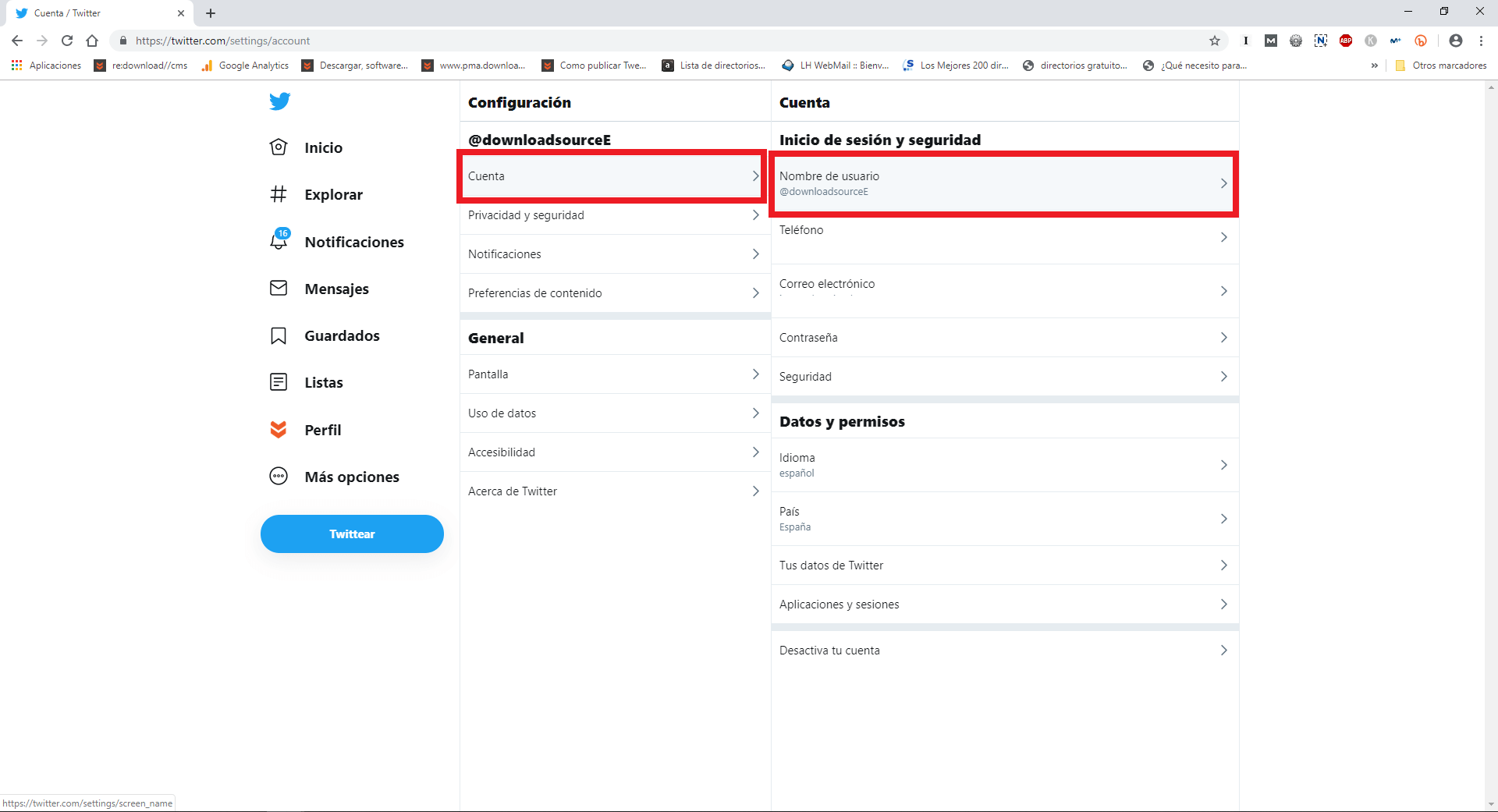Open Aplicaciones y sesiones
The width and height of the screenshot is (1498, 812).
1005,605
